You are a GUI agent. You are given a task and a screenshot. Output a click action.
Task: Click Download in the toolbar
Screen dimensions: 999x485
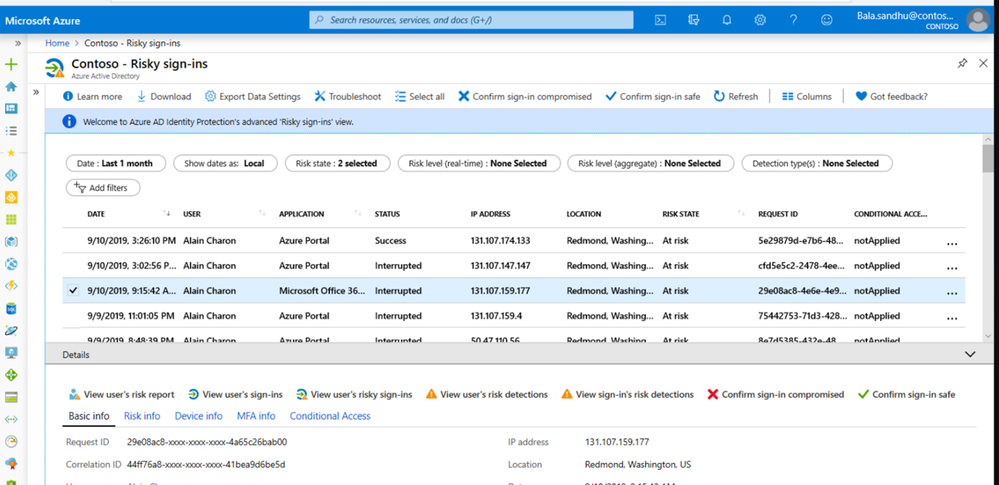pos(164,97)
